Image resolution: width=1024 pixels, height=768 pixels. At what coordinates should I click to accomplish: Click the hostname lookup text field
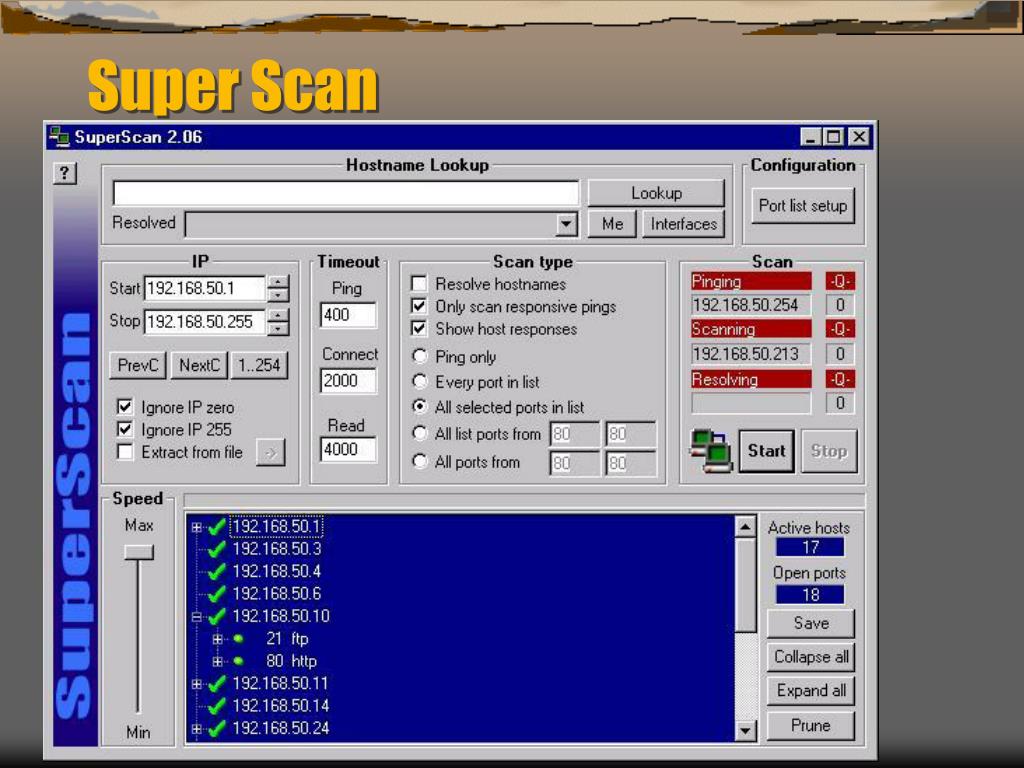[x=345, y=193]
